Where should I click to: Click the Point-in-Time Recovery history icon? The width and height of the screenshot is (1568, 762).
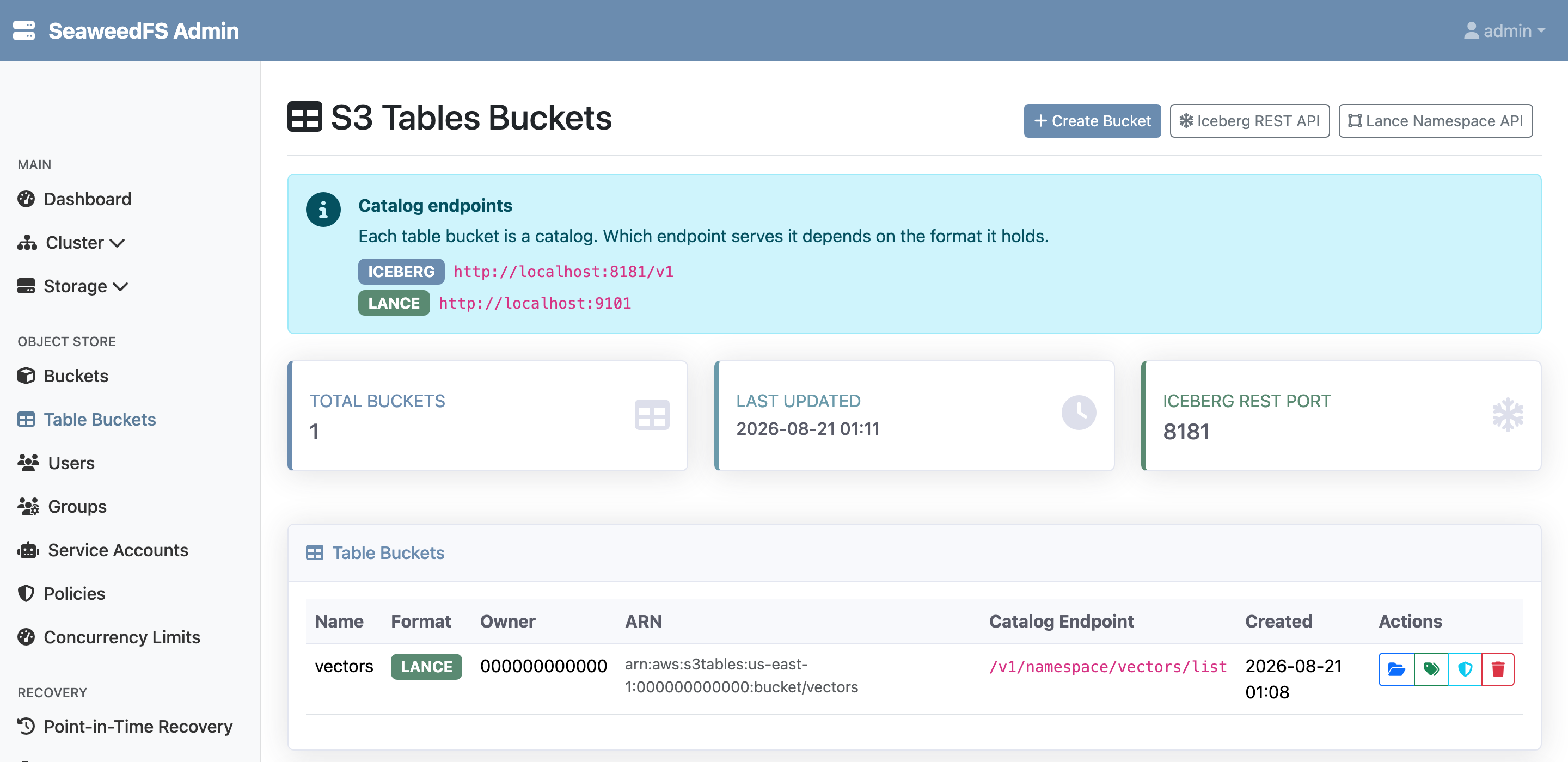tap(26, 726)
